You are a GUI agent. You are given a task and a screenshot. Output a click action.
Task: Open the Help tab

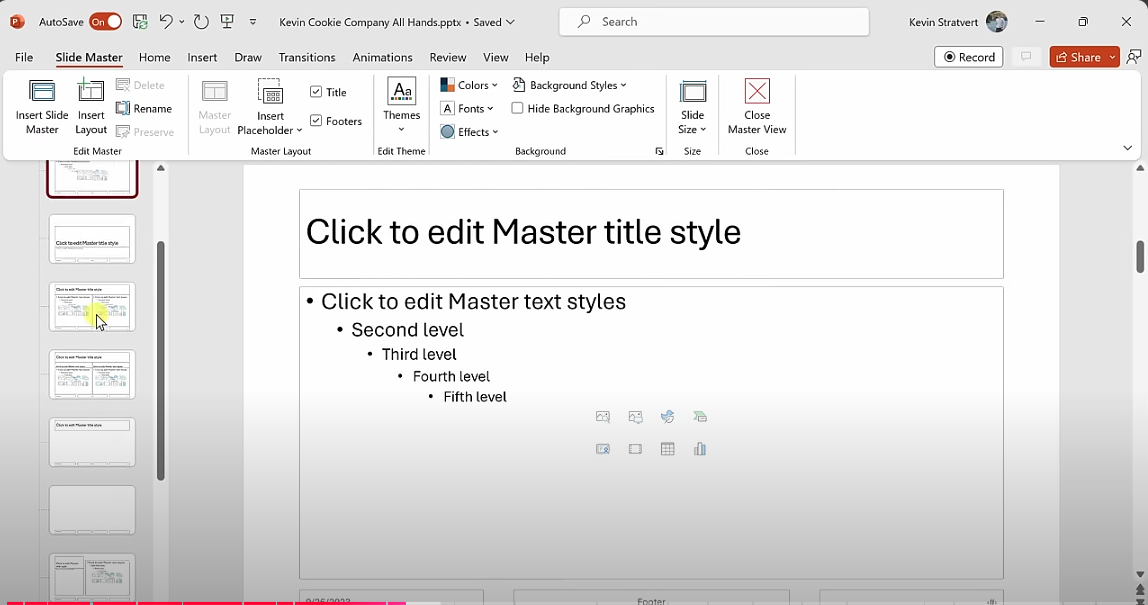[537, 57]
